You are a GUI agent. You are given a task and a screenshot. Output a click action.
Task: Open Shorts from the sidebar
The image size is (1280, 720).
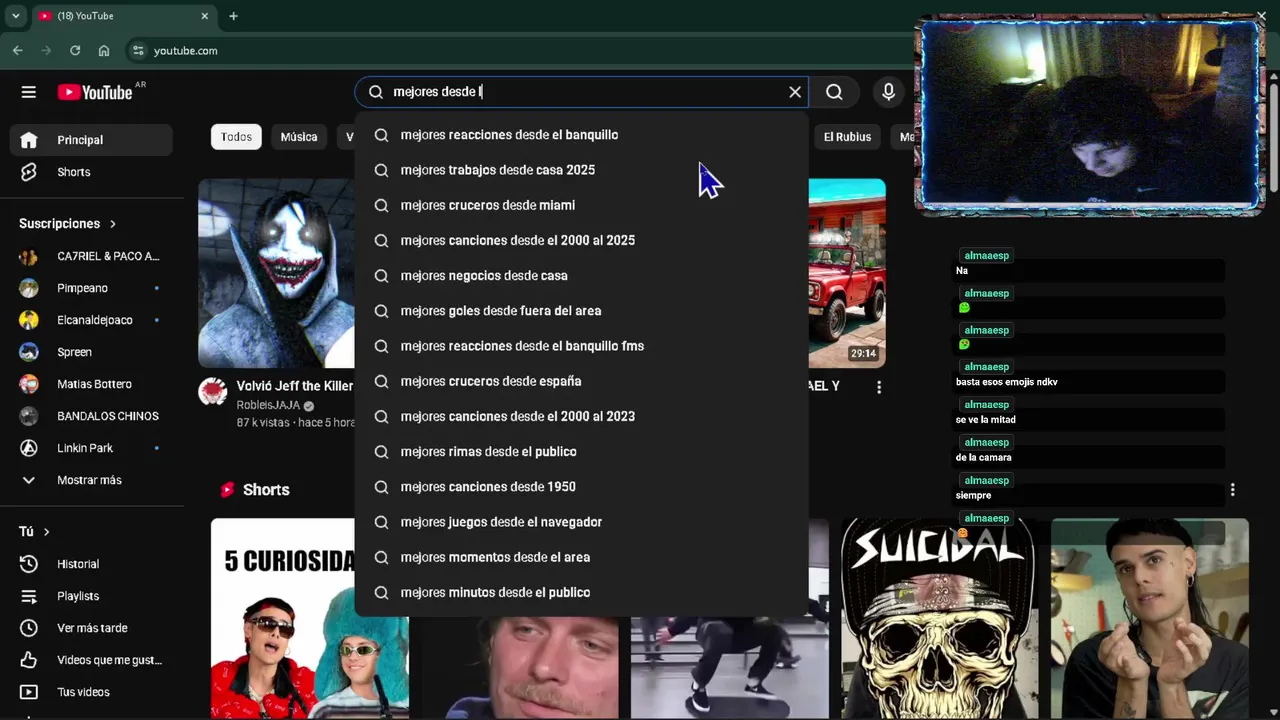pos(91,172)
